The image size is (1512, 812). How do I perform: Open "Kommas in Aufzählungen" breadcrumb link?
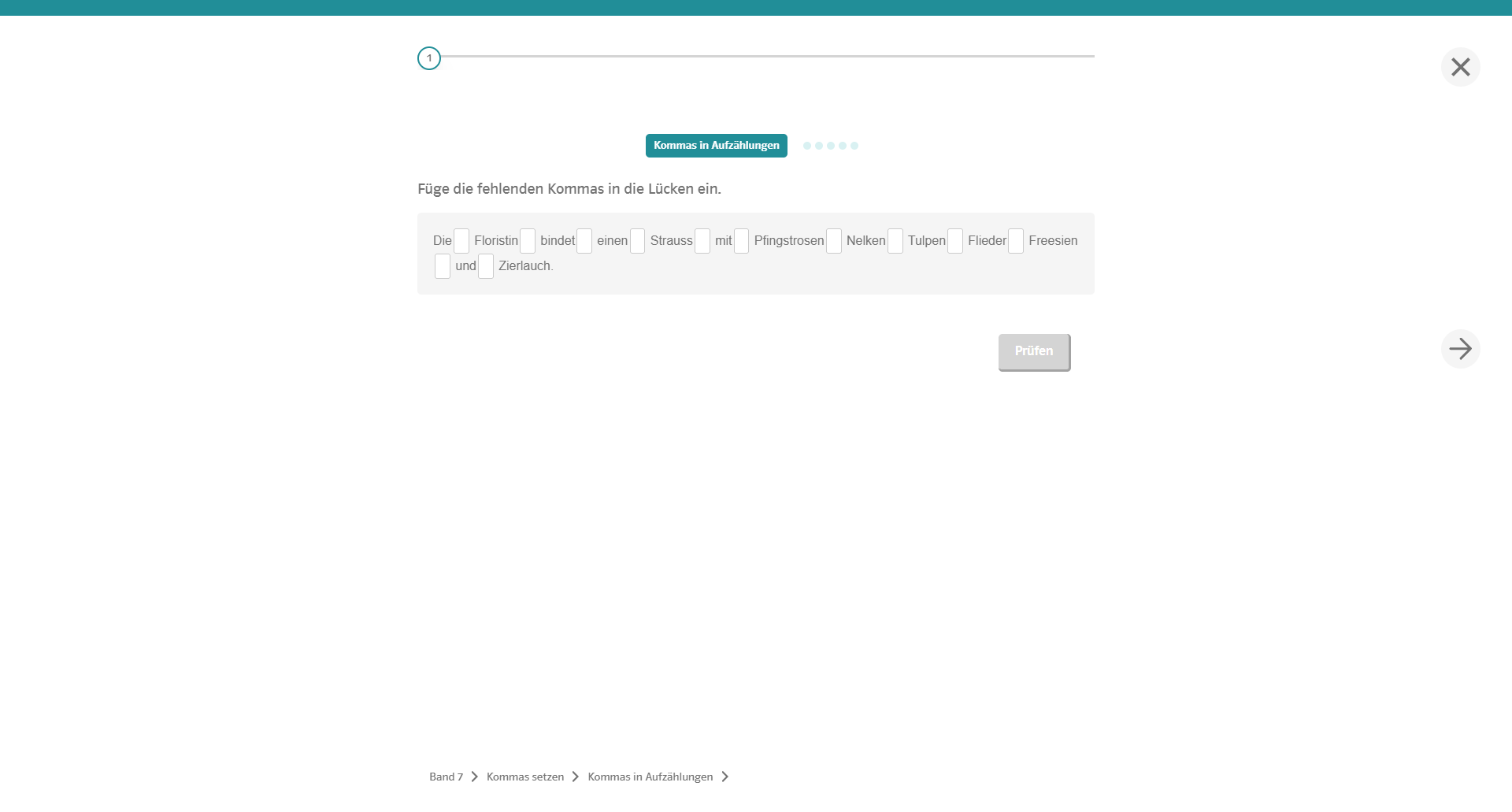point(650,777)
